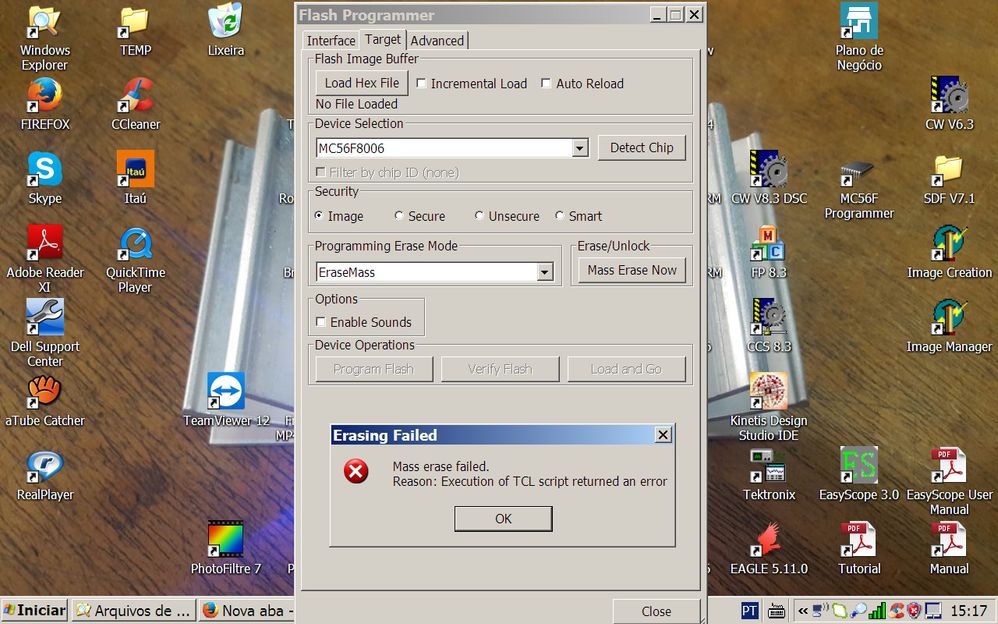Open the Image Creation shortcut

[x=949, y=252]
